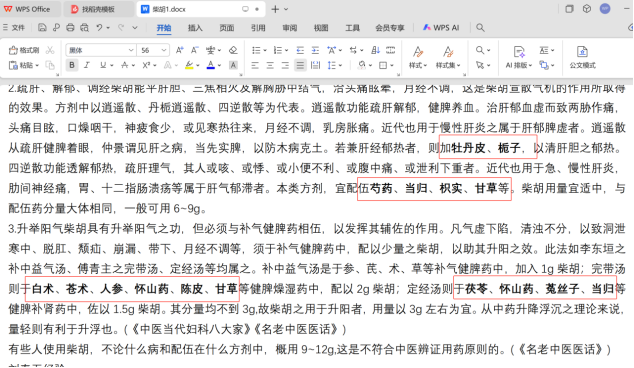634x368 pixels.
Task: Expand the Paste dropdown arrow
Action: click(x=37, y=66)
